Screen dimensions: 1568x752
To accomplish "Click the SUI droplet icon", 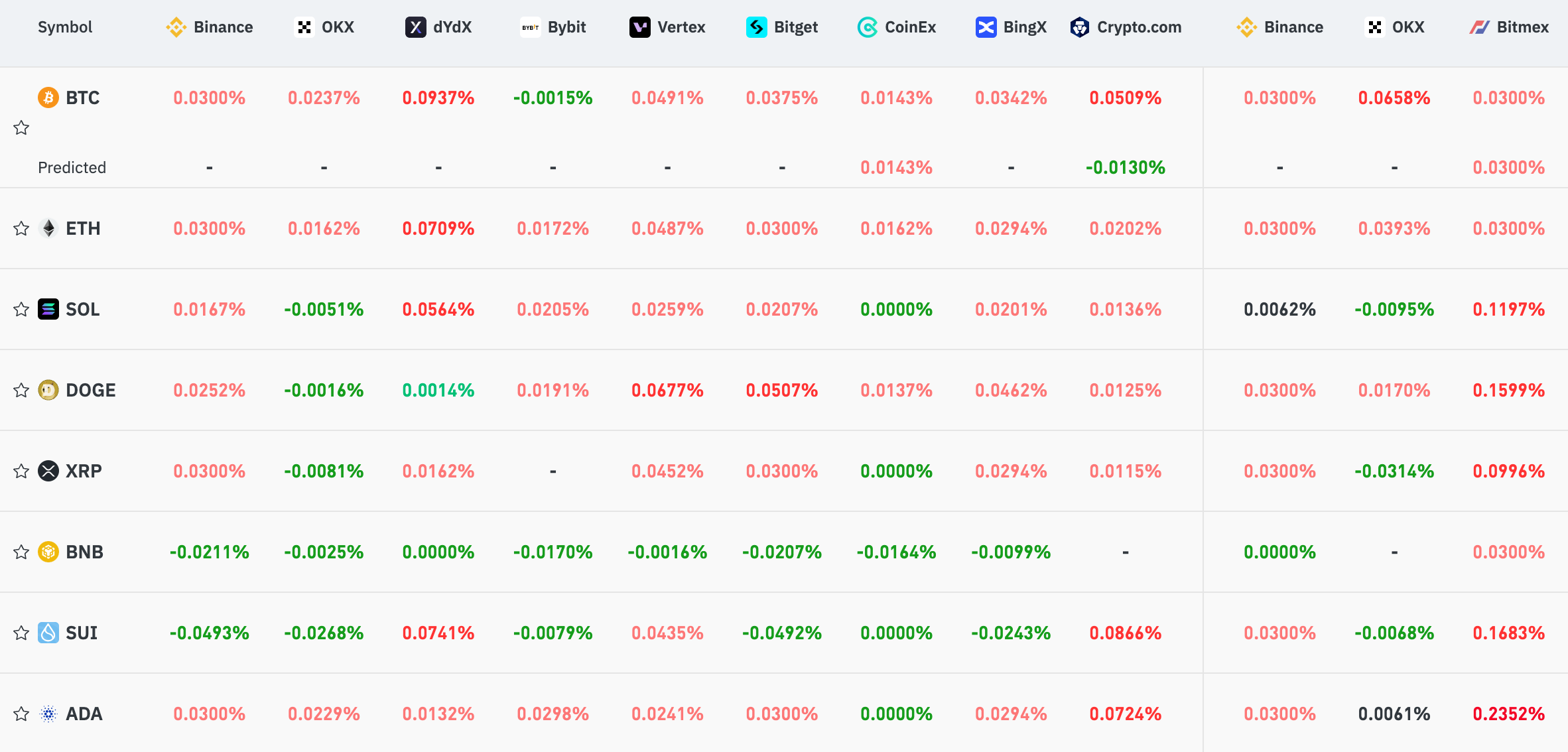I will click(48, 633).
